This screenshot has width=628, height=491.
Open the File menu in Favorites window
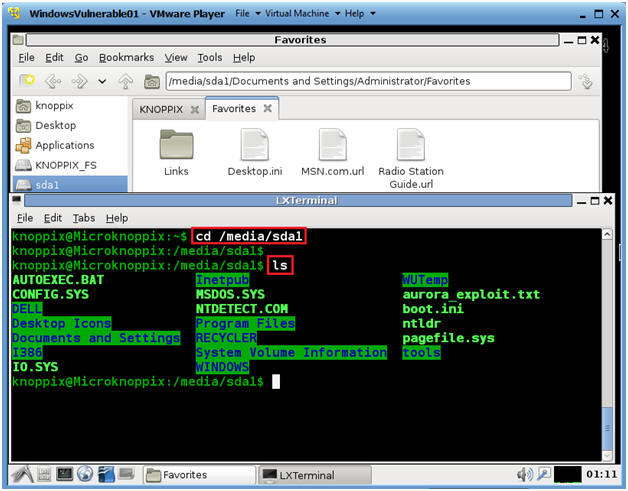(26, 58)
